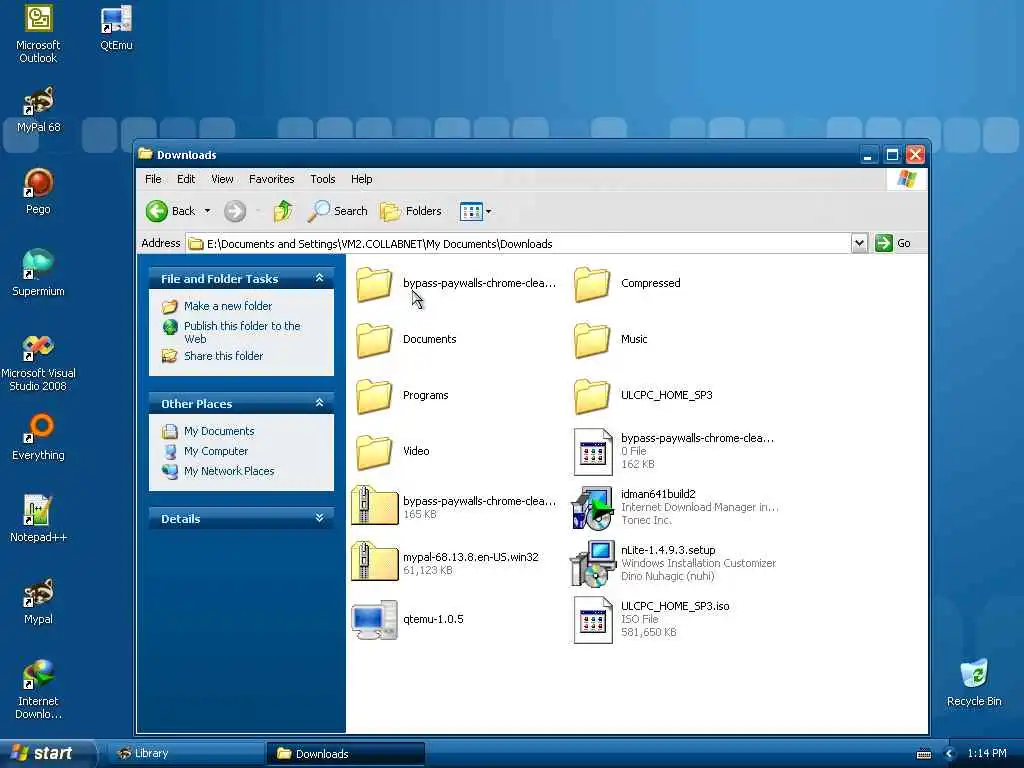Screen dimensions: 1024x768
Task: Open the Help menu
Action: click(361, 179)
